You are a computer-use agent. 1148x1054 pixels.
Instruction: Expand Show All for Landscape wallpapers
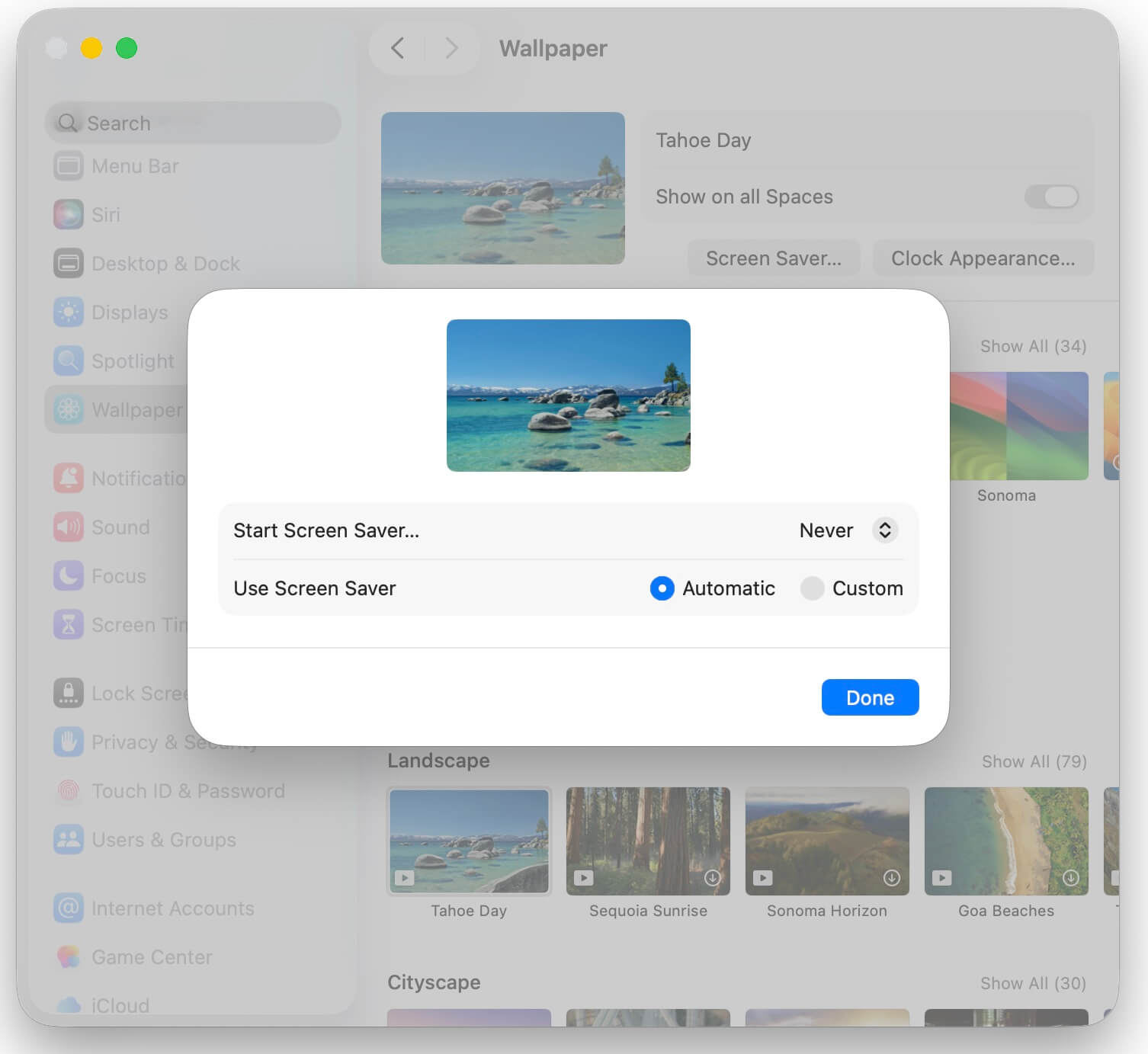(x=1034, y=761)
